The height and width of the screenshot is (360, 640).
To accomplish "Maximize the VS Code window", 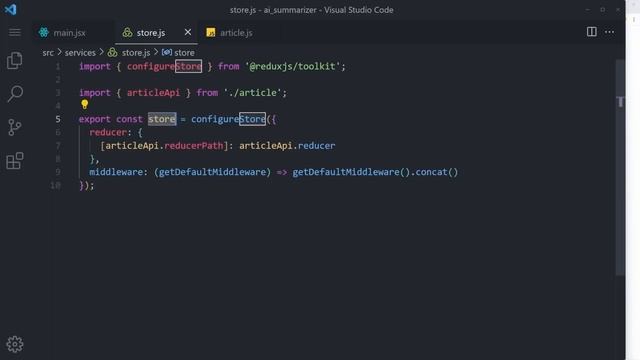I will pyautogui.click(x=603, y=9).
